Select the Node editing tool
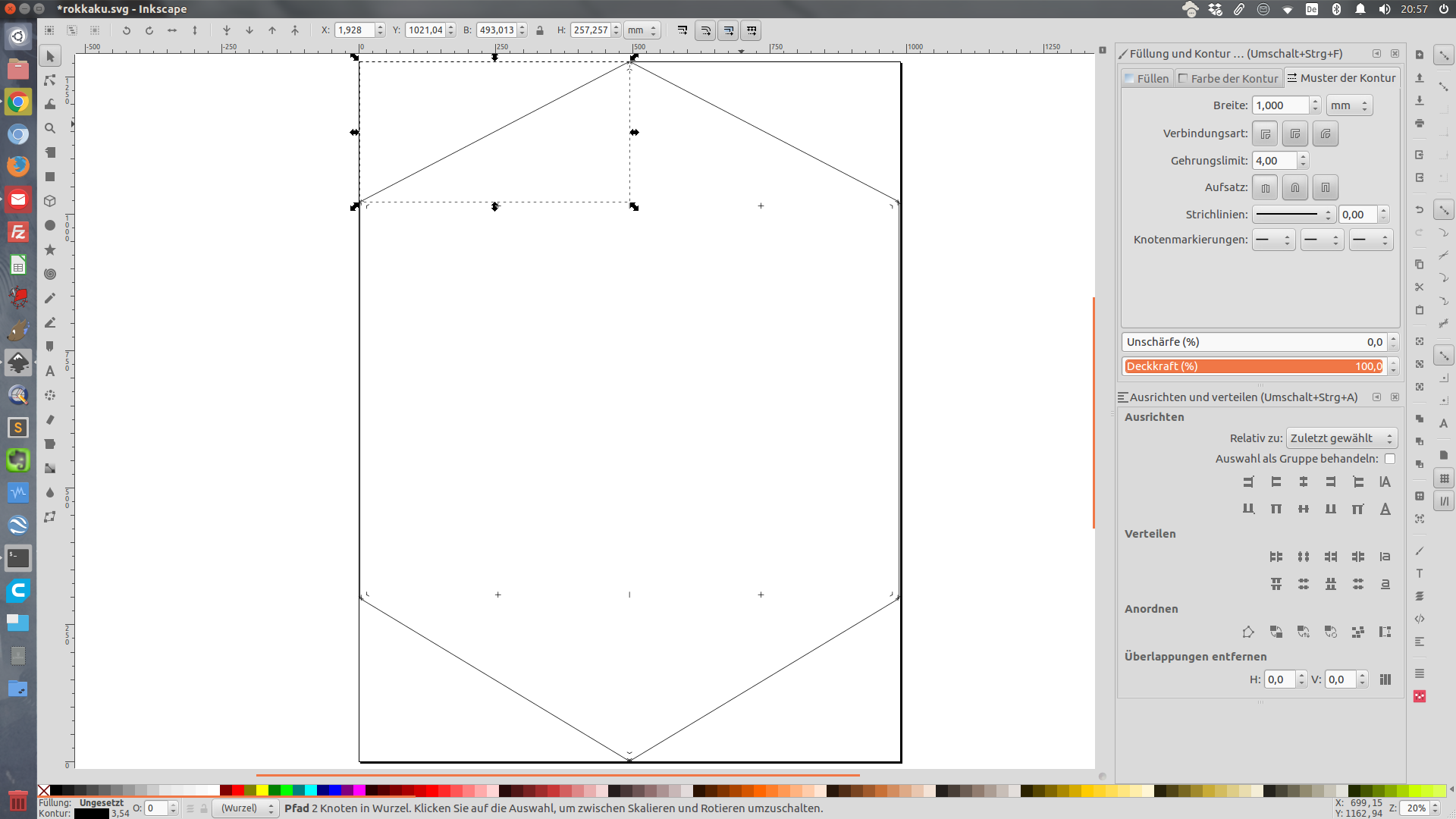 (50, 80)
